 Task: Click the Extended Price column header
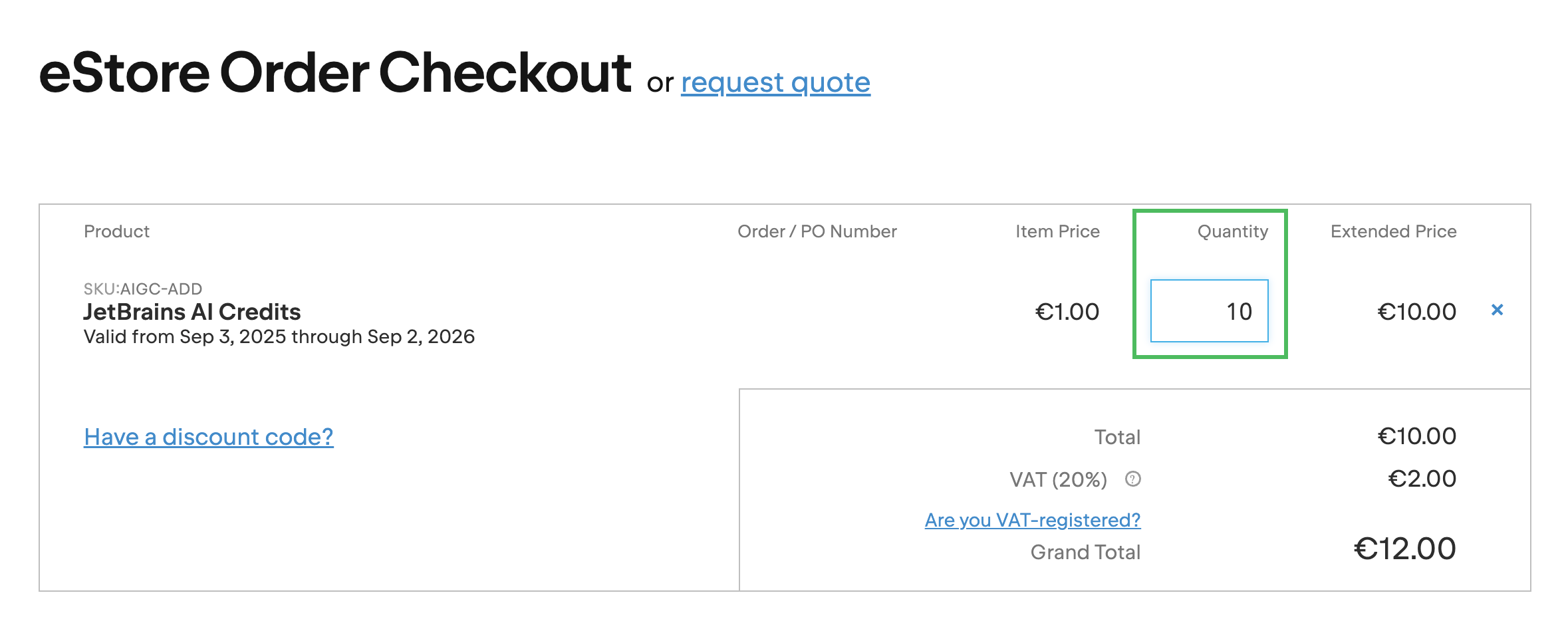(x=1393, y=231)
